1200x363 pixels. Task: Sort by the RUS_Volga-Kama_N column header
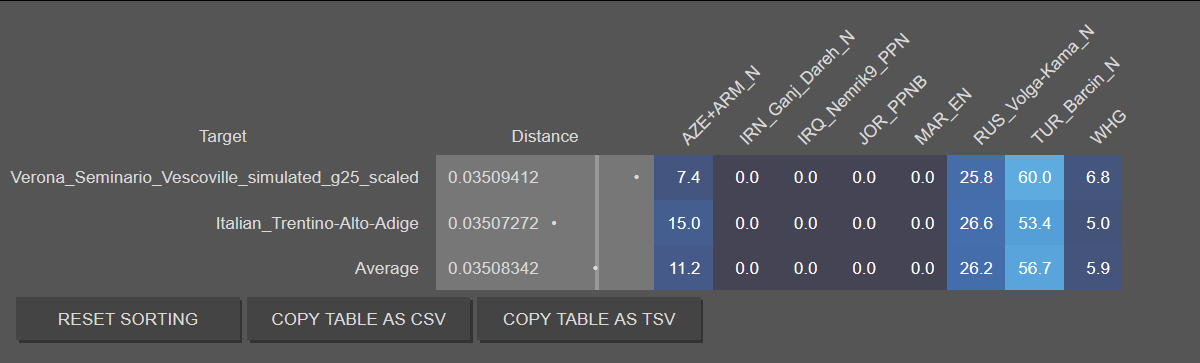[1032, 88]
